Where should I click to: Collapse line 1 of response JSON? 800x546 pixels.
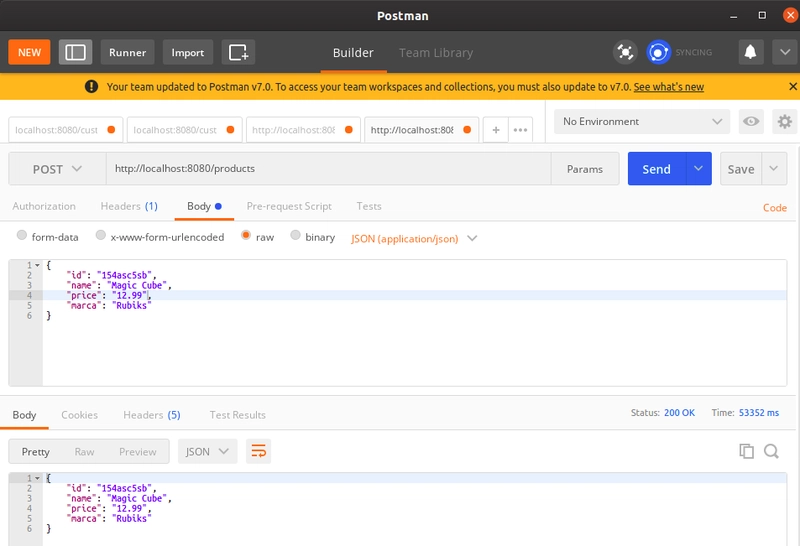(x=37, y=478)
